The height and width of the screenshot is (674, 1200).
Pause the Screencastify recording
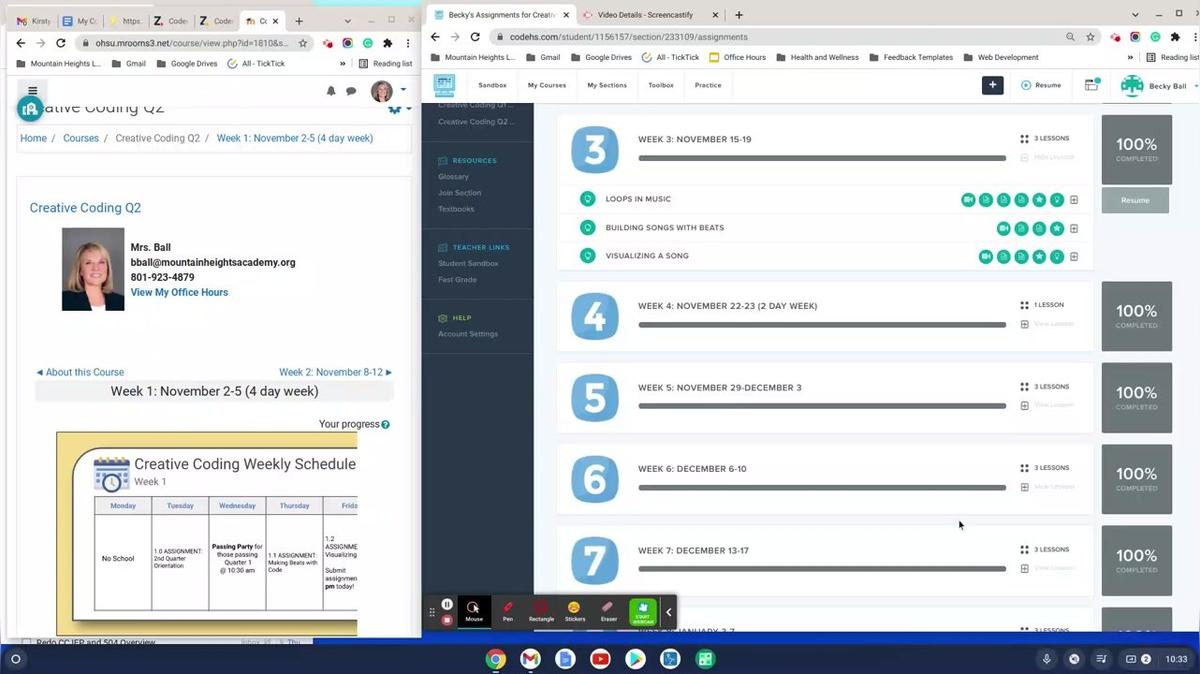pyautogui.click(x=447, y=604)
